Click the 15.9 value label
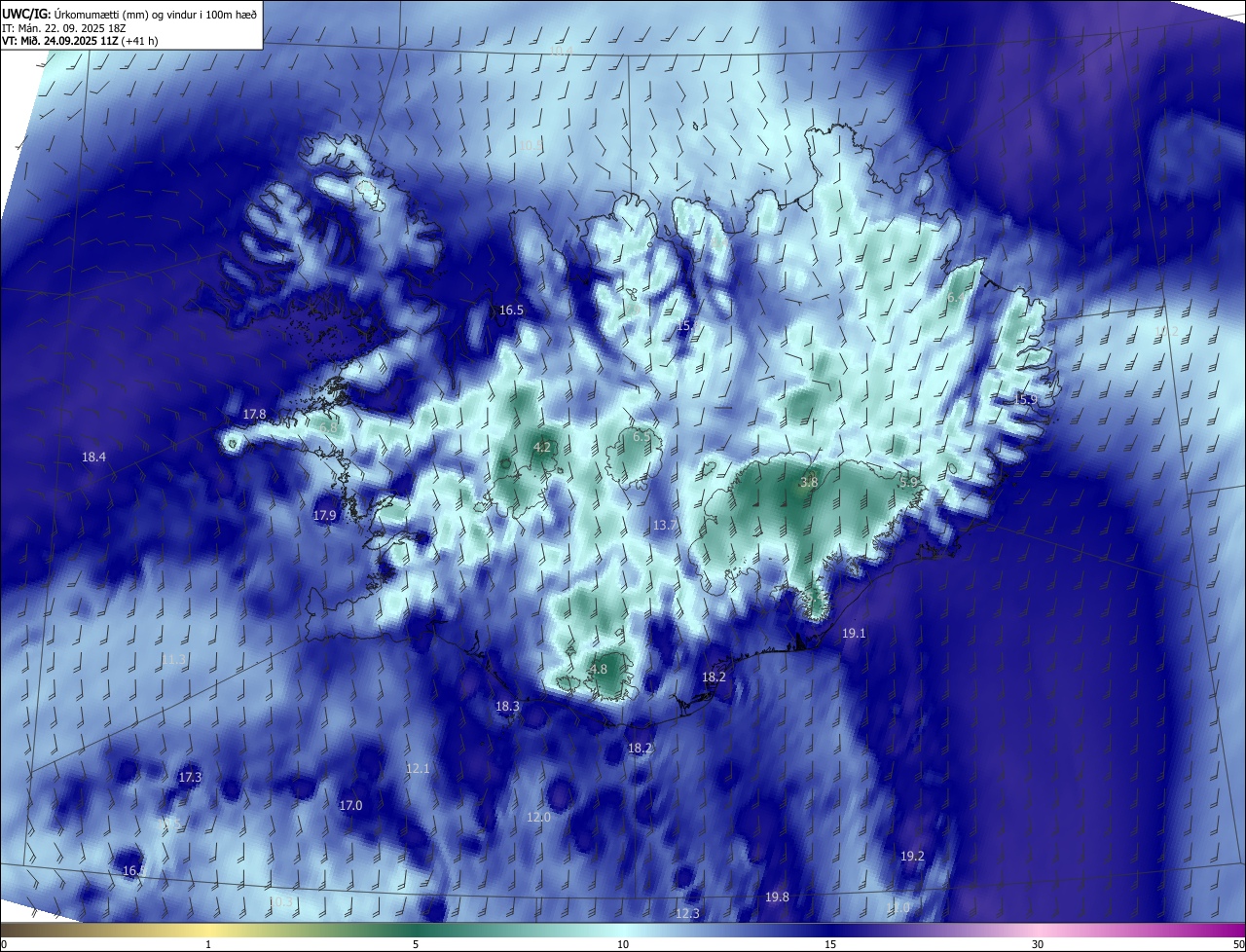Image resolution: width=1246 pixels, height=952 pixels. tap(1025, 399)
